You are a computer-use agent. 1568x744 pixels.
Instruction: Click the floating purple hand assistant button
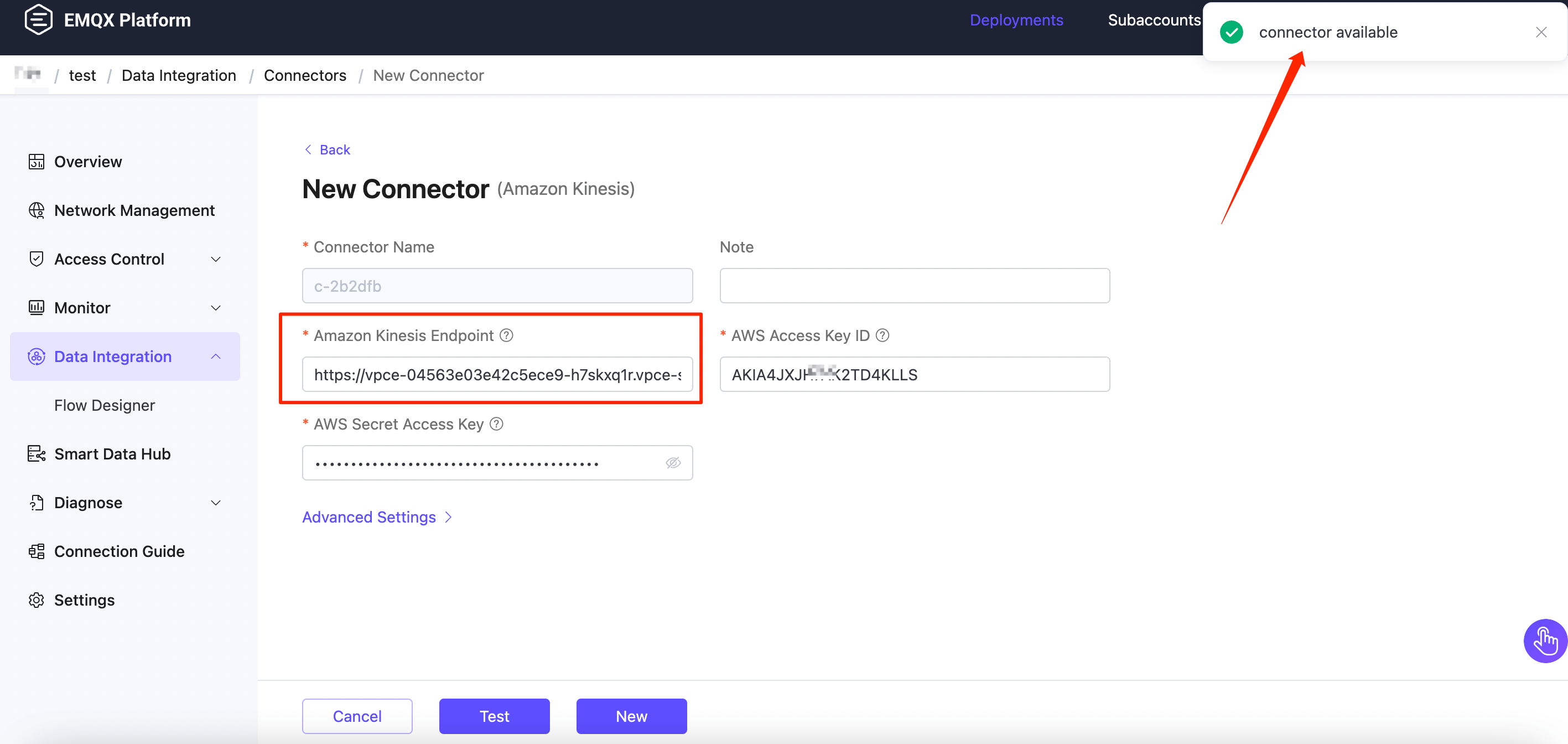click(1544, 640)
